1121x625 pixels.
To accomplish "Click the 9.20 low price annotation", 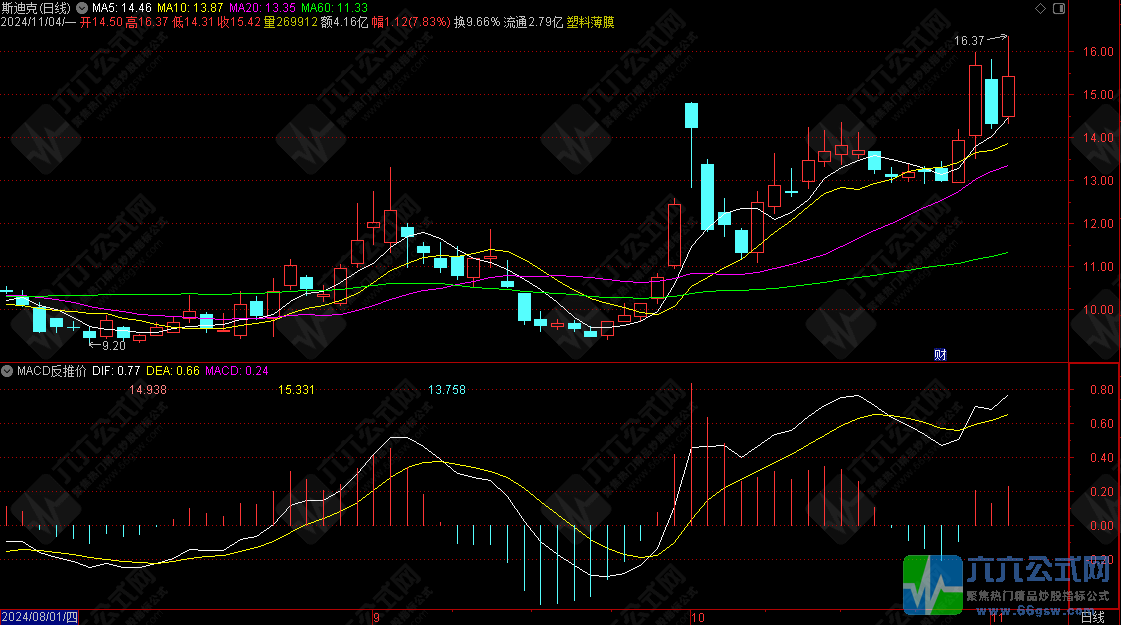I will point(114,346).
